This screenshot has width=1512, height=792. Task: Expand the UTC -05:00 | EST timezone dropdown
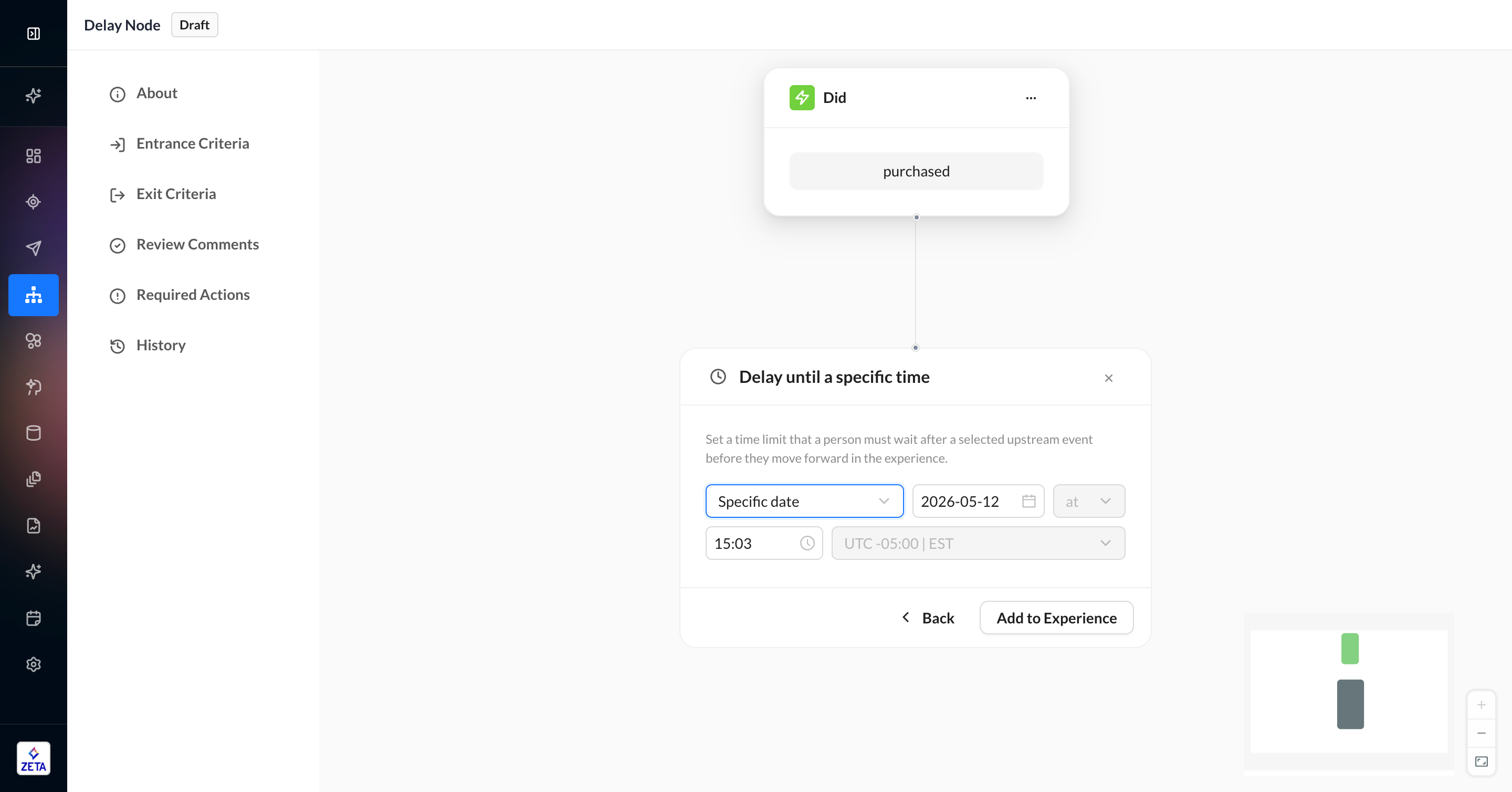(978, 544)
